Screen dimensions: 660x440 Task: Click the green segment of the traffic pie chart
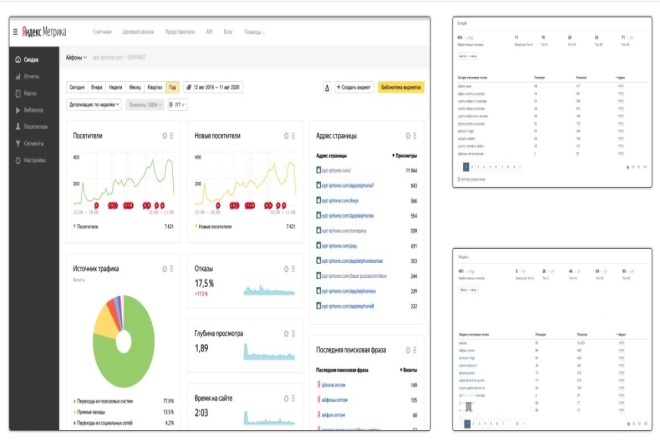click(x=135, y=362)
